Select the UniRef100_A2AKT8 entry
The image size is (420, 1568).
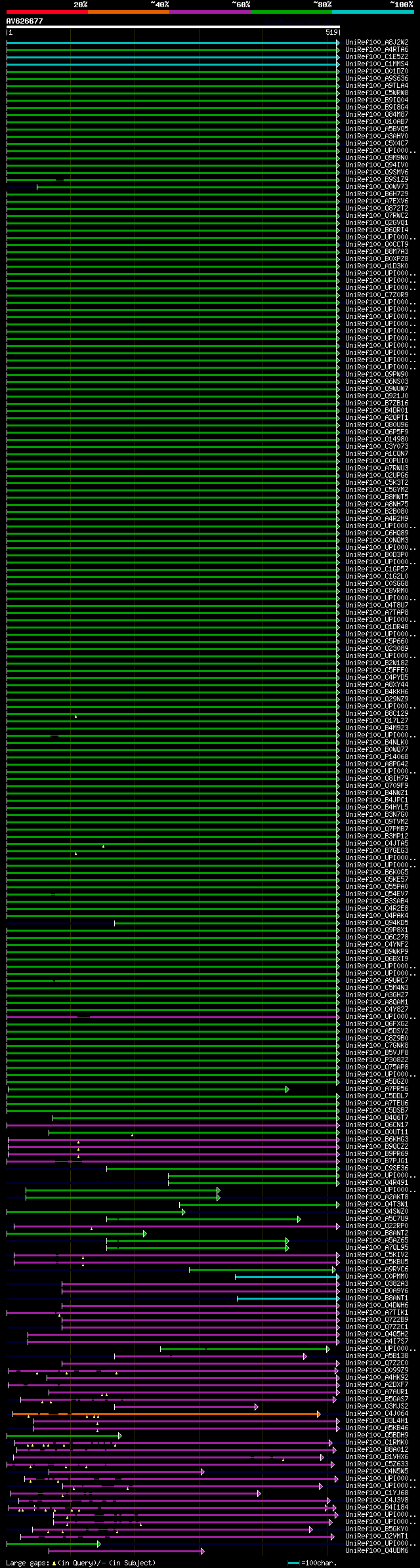click(x=377, y=1197)
